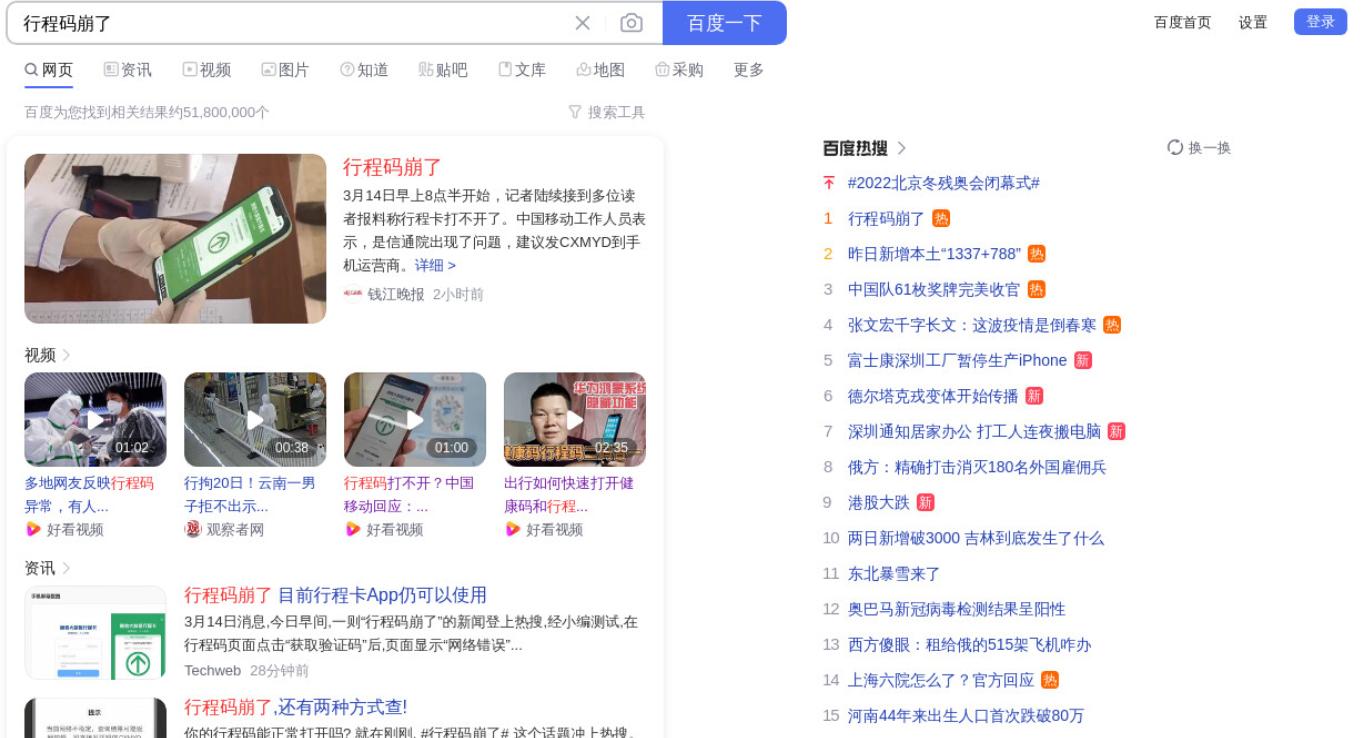Viewport: 1366px width, 738px height.
Task: Open 富士康深圳工厂暂停生产iPhone
Action: pos(957,360)
